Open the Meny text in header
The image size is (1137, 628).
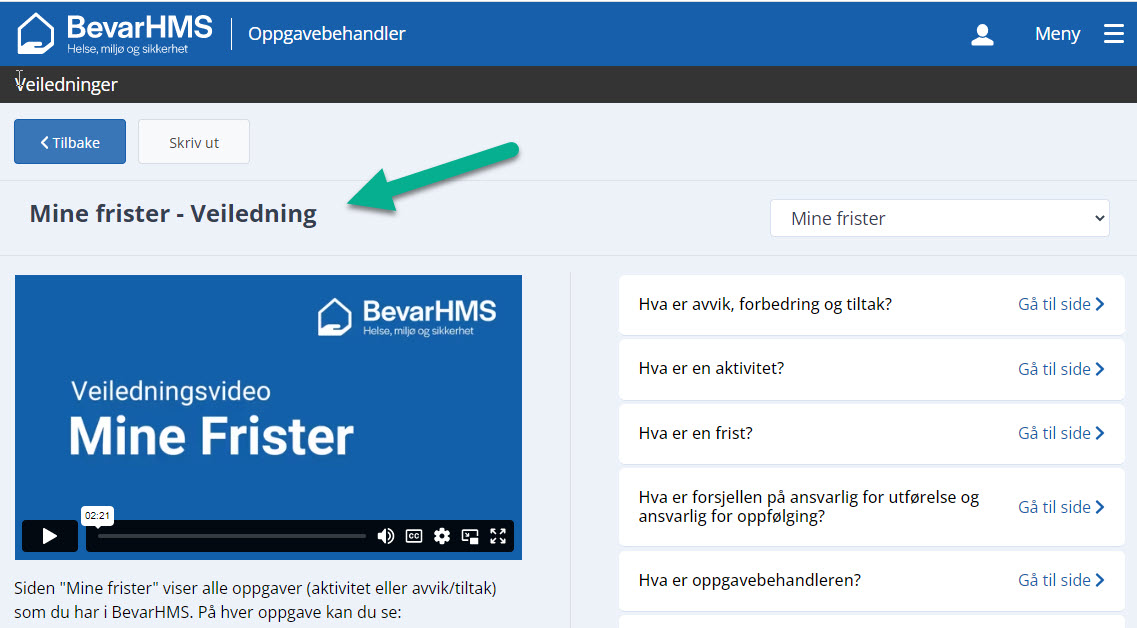pyautogui.click(x=1057, y=34)
